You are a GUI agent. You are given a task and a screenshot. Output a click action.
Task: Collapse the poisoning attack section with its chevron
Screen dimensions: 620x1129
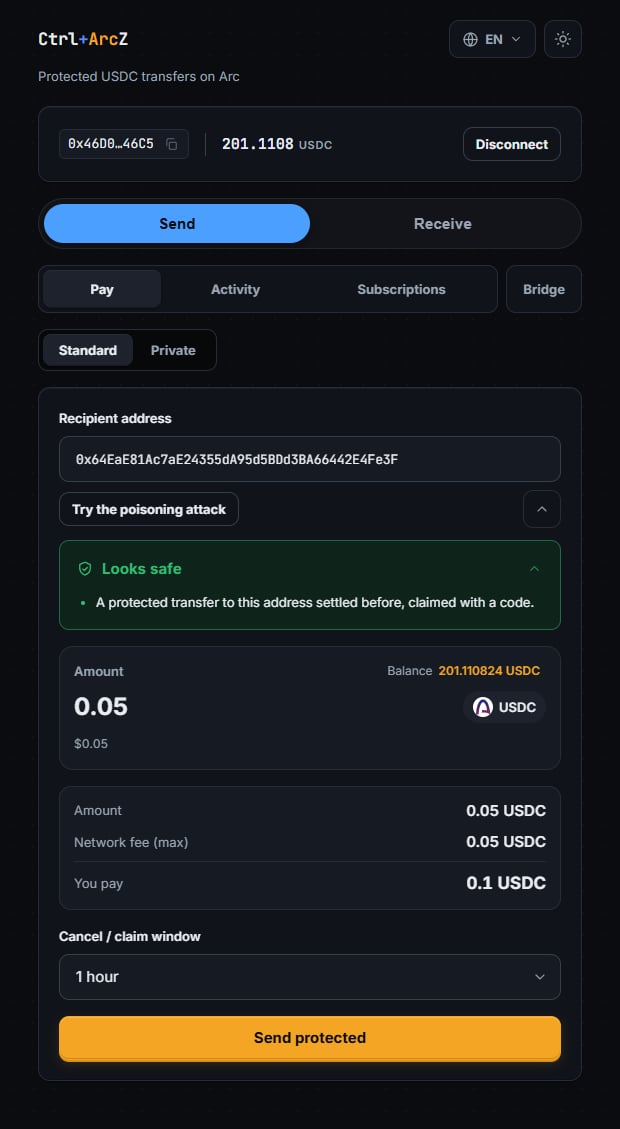click(542, 509)
